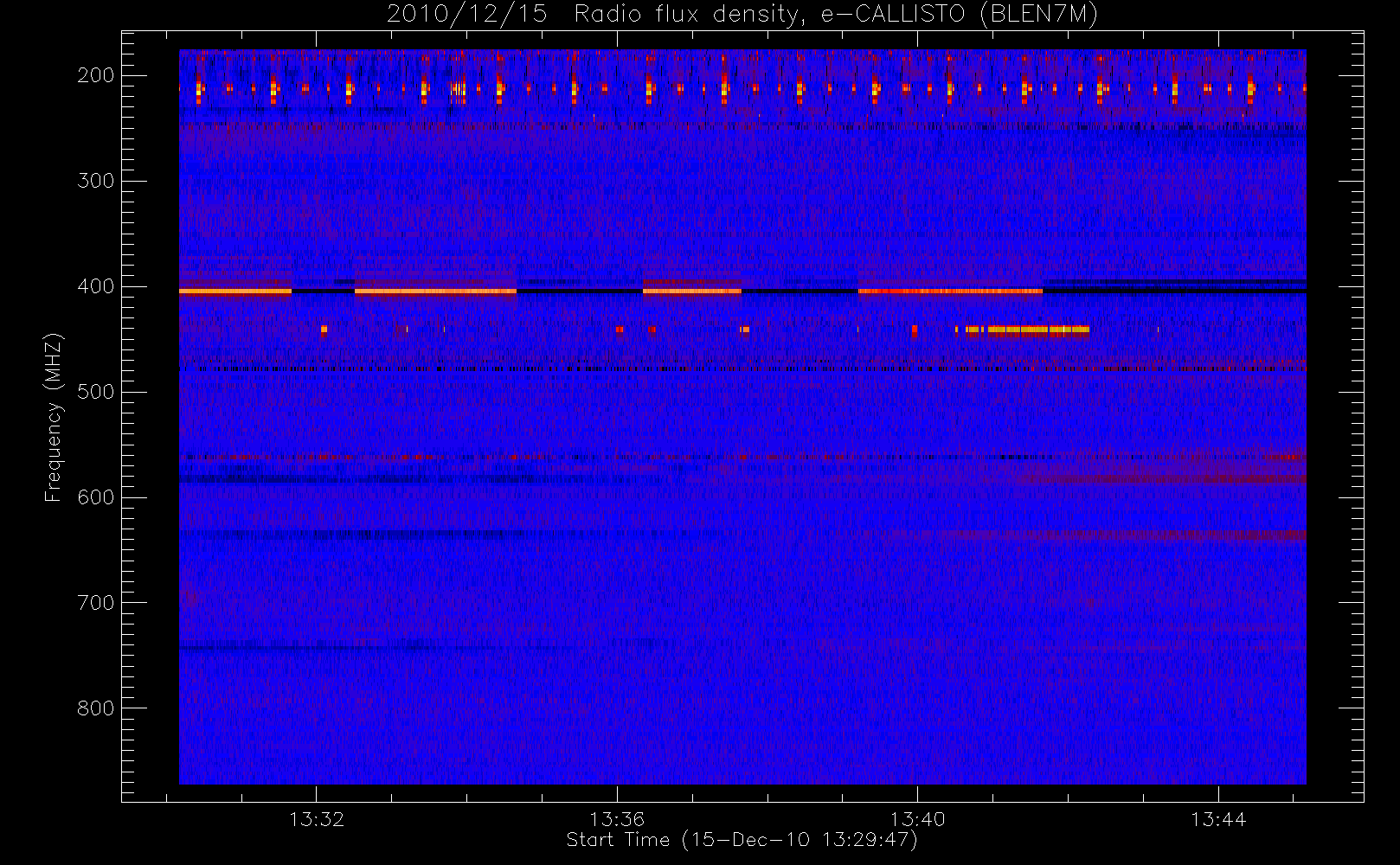Click the 13:32 time tick label
Image resolution: width=1400 pixels, height=865 pixels.
click(317, 818)
